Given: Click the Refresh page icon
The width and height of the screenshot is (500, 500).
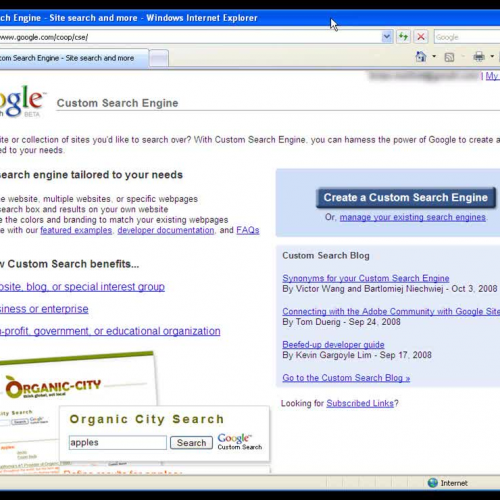Looking at the screenshot, I should (x=403, y=37).
